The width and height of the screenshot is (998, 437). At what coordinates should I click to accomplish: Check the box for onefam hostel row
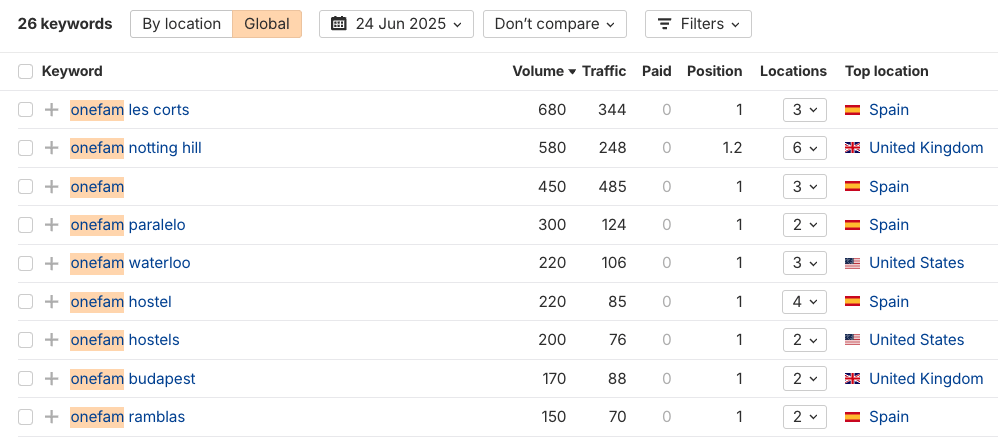(x=25, y=302)
